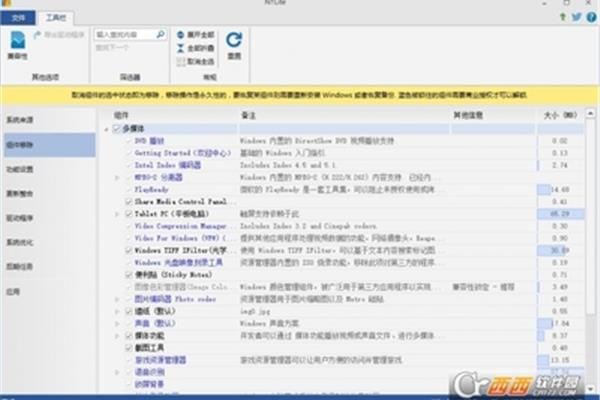Click the blue Compatibility document icon

point(18,40)
